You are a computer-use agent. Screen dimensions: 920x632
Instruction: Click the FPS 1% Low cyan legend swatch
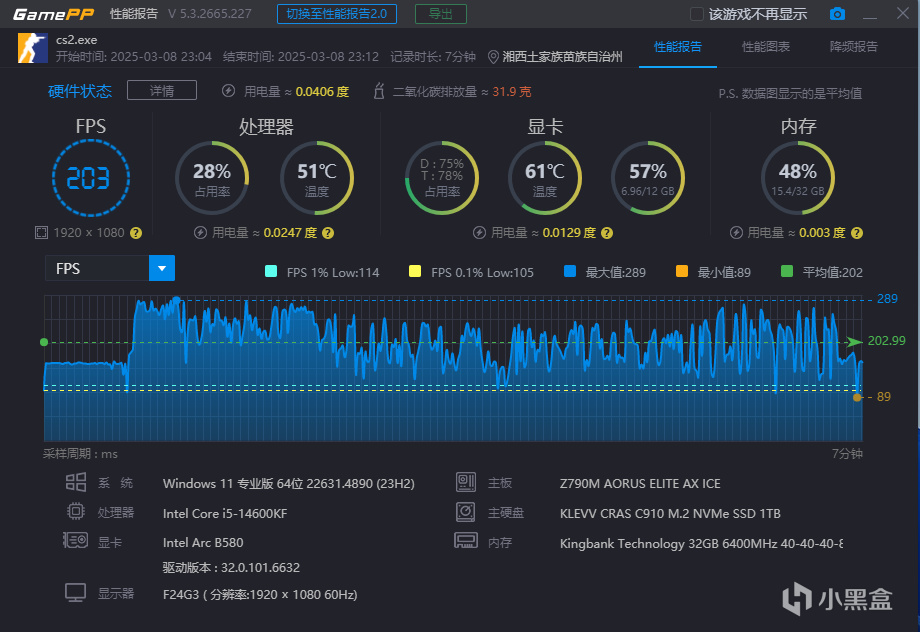pos(271,271)
